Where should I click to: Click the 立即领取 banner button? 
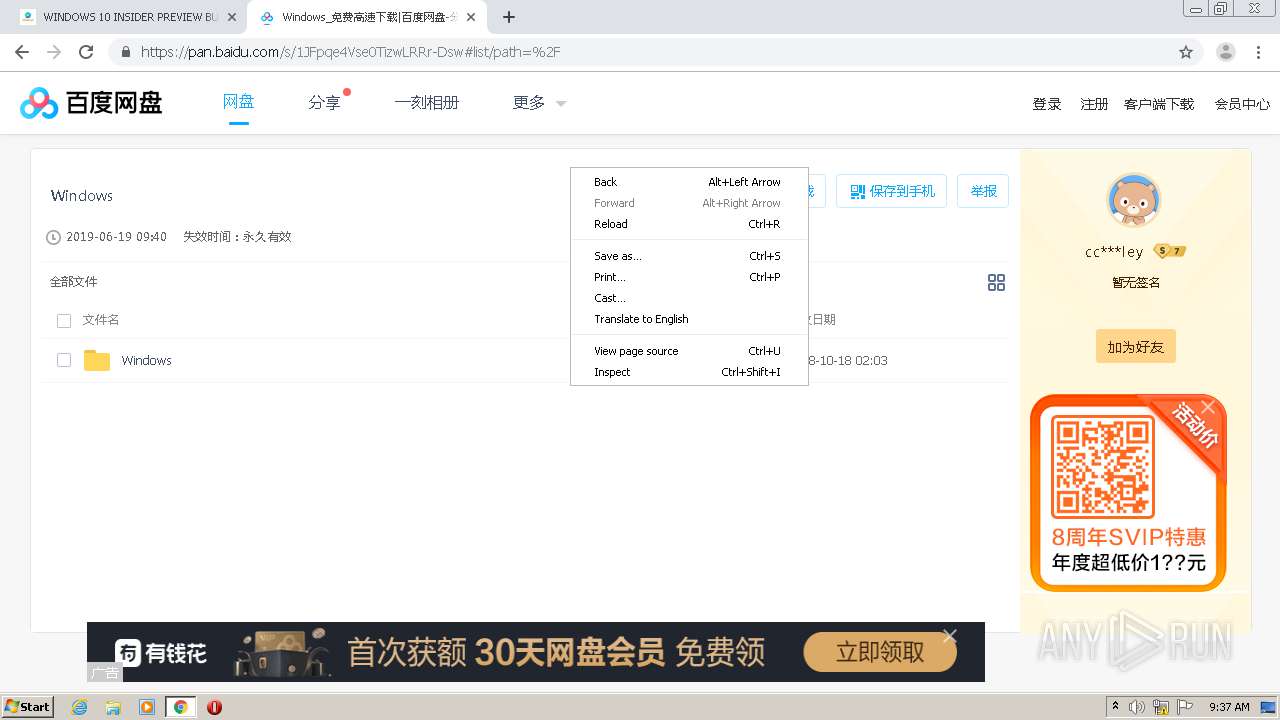880,652
